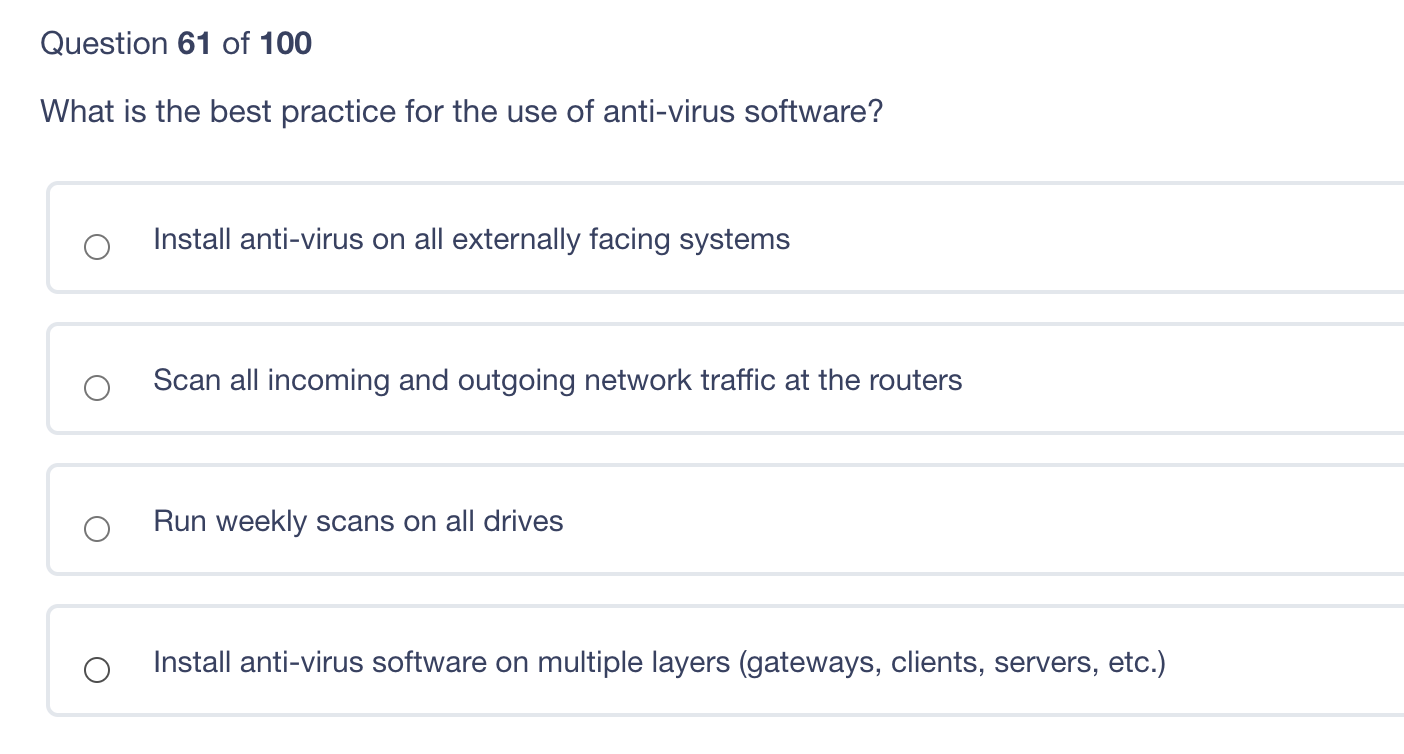Image resolution: width=1404 pixels, height=754 pixels.
Task: Choose the 'Scan all incoming and outgoing network traffic' option
Action: [x=600, y=379]
